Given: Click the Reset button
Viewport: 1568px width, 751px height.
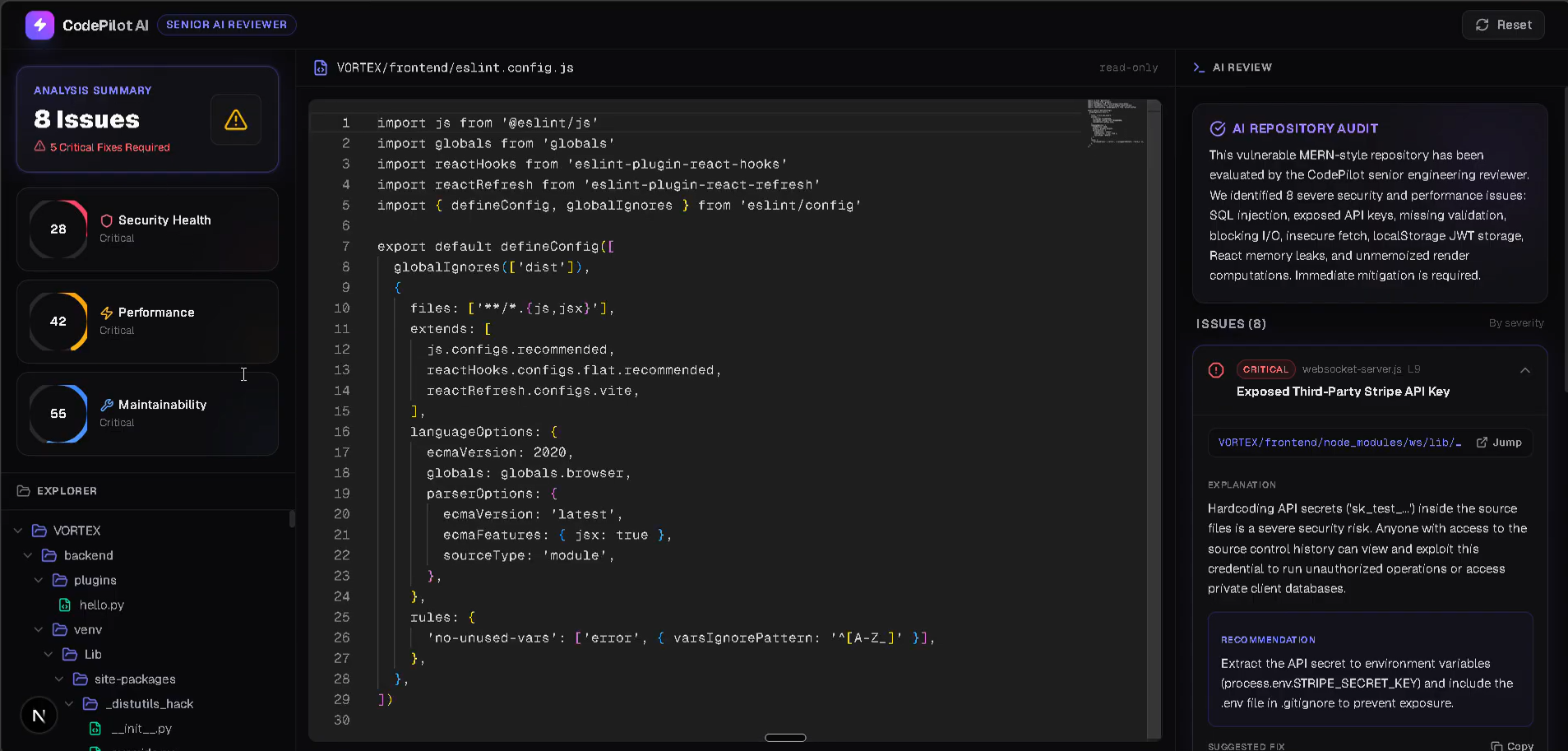Looking at the screenshot, I should coord(1503,25).
